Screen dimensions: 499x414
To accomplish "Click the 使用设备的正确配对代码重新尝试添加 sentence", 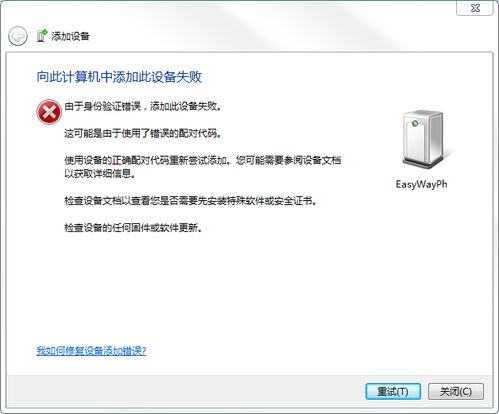I will point(147,160).
